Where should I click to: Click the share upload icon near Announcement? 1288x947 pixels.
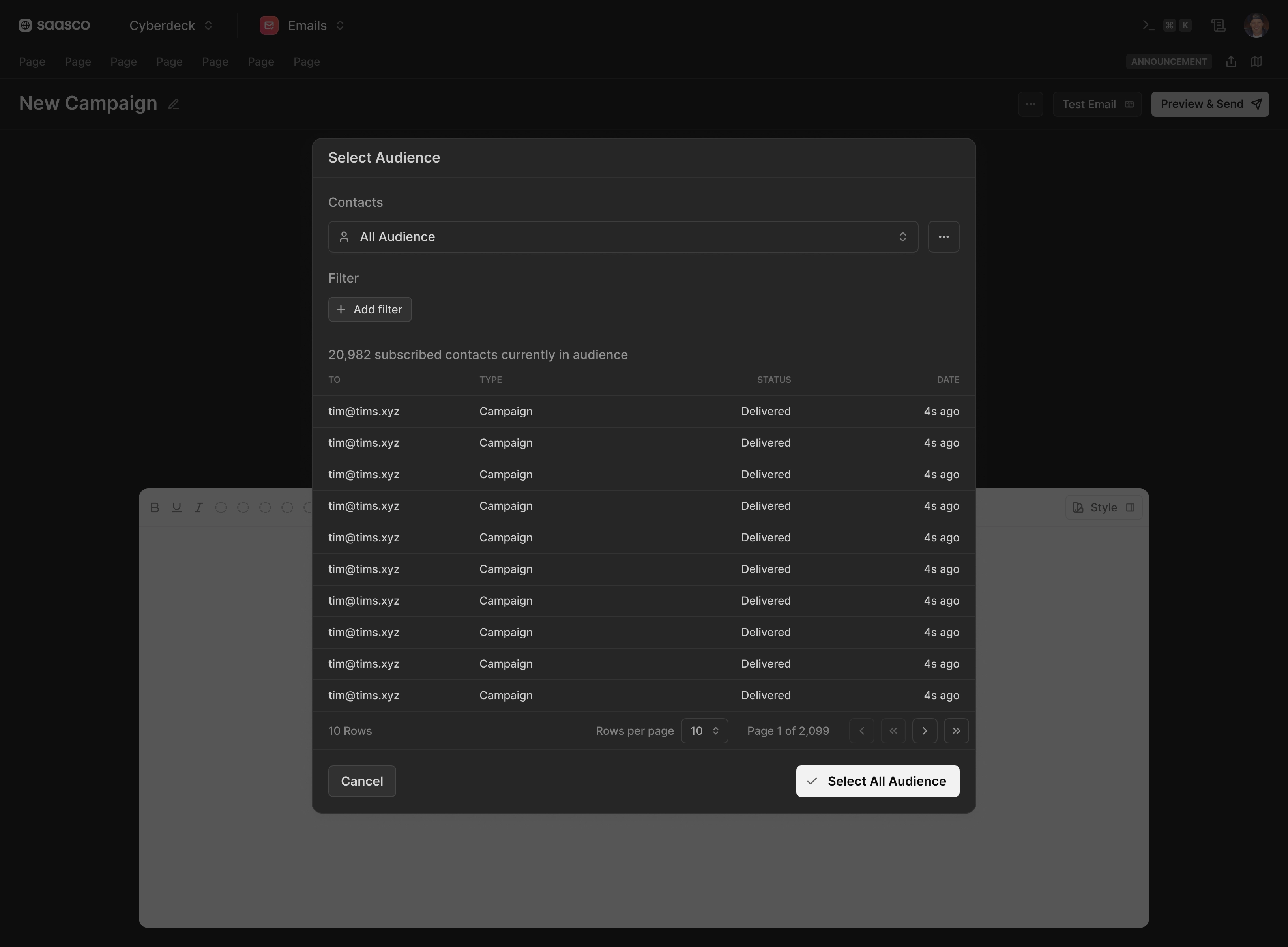[1231, 62]
